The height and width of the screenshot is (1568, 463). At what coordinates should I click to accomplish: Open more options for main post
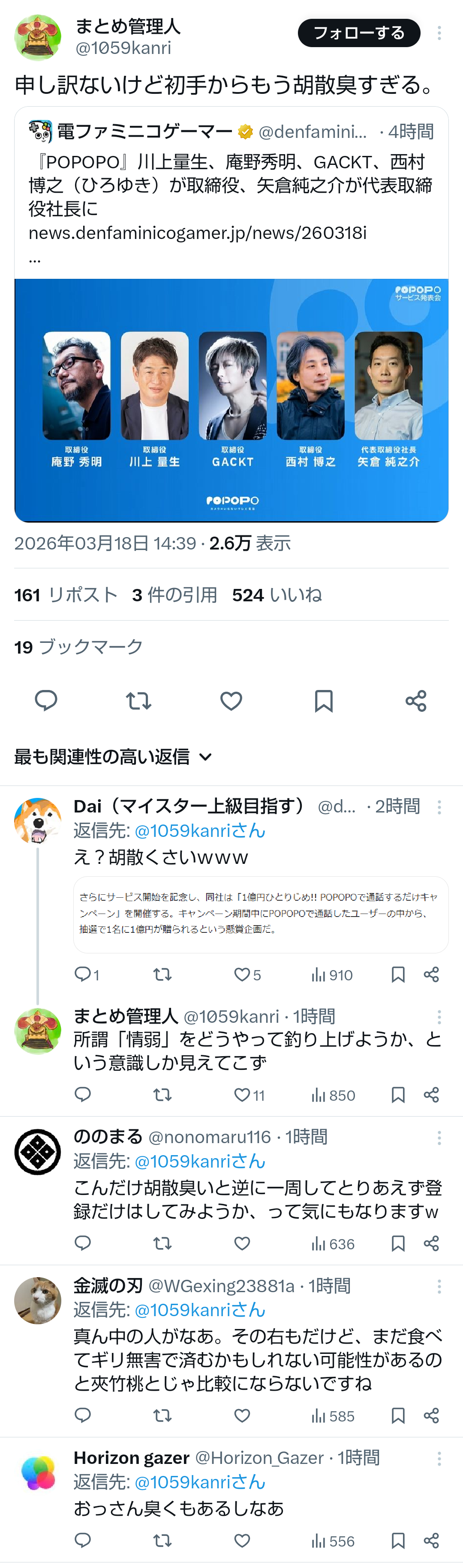(439, 33)
